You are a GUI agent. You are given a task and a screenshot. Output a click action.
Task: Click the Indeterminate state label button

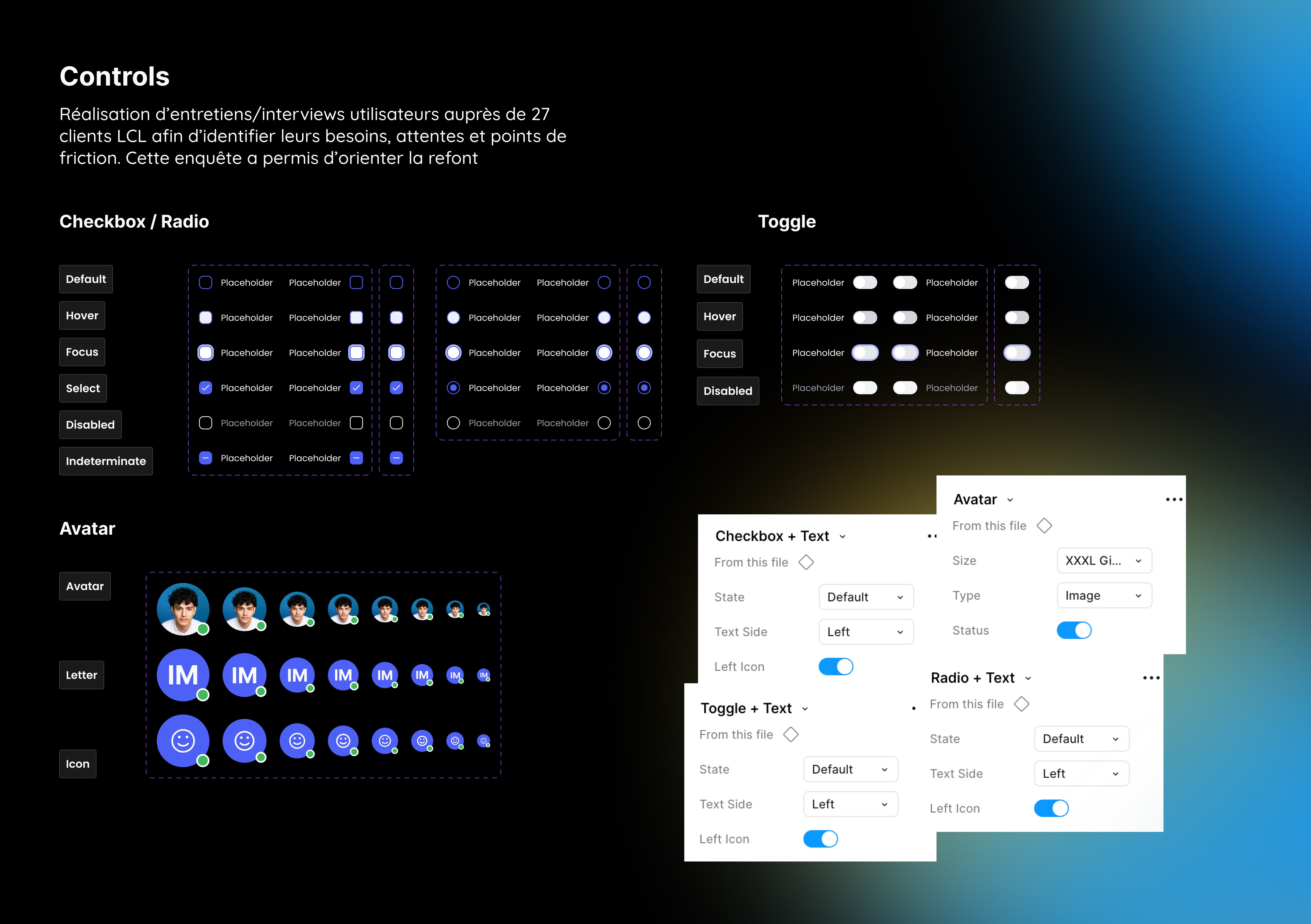[106, 461]
